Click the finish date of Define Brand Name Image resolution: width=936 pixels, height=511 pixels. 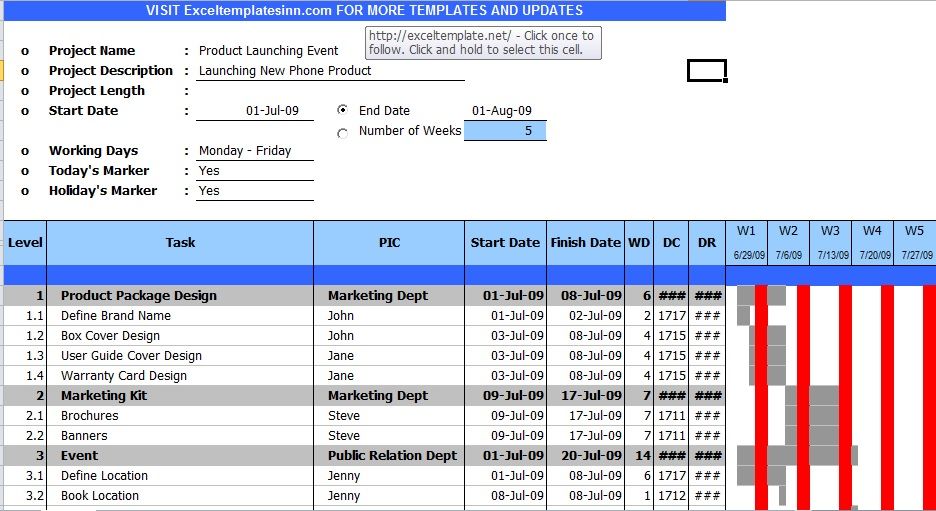tap(586, 316)
